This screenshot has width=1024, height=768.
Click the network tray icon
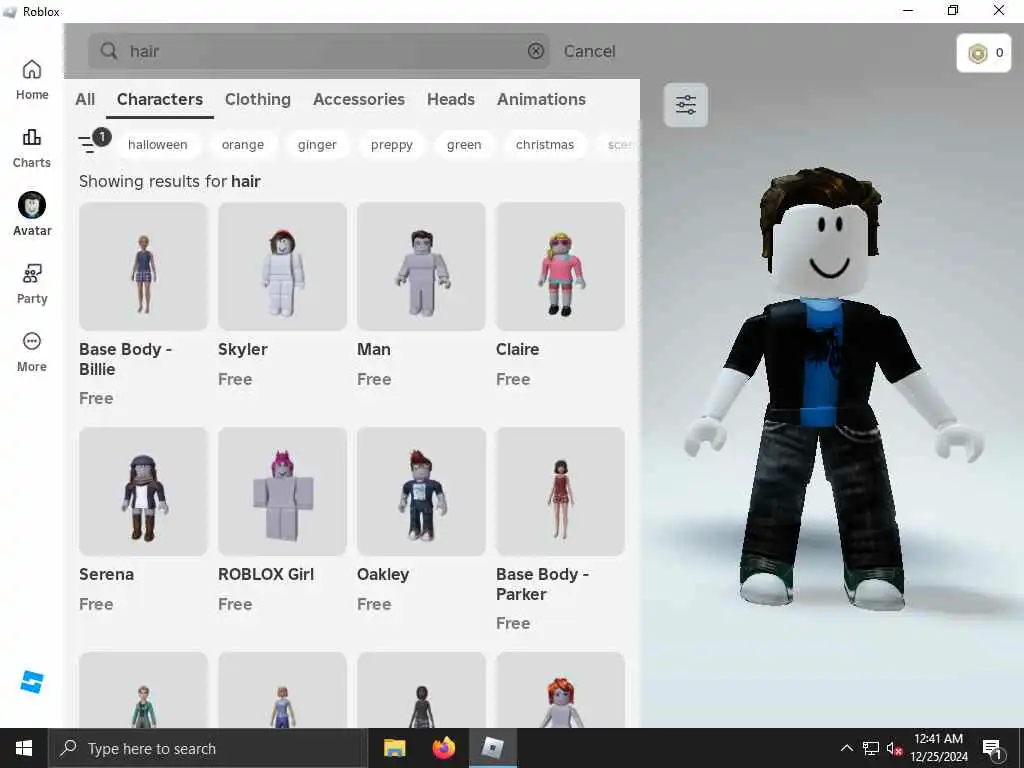[x=871, y=749]
